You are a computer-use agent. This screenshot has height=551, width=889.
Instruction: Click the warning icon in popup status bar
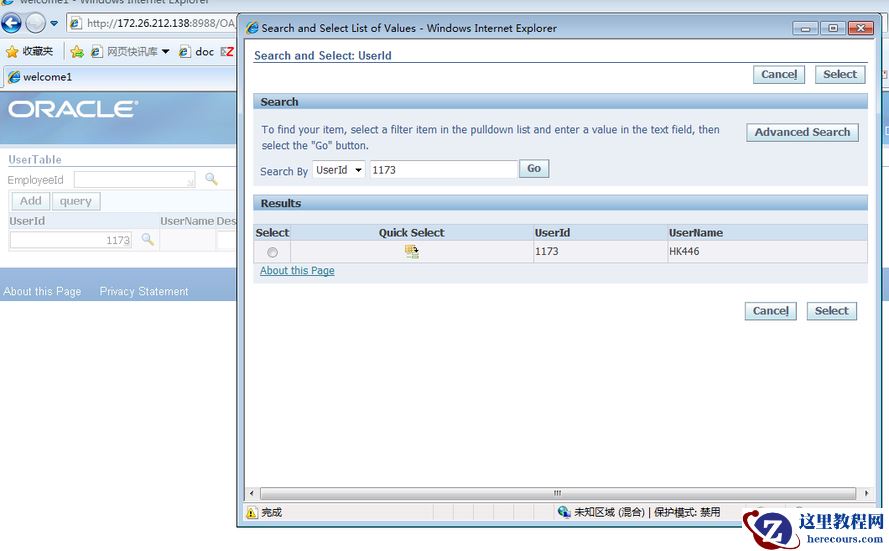[252, 512]
